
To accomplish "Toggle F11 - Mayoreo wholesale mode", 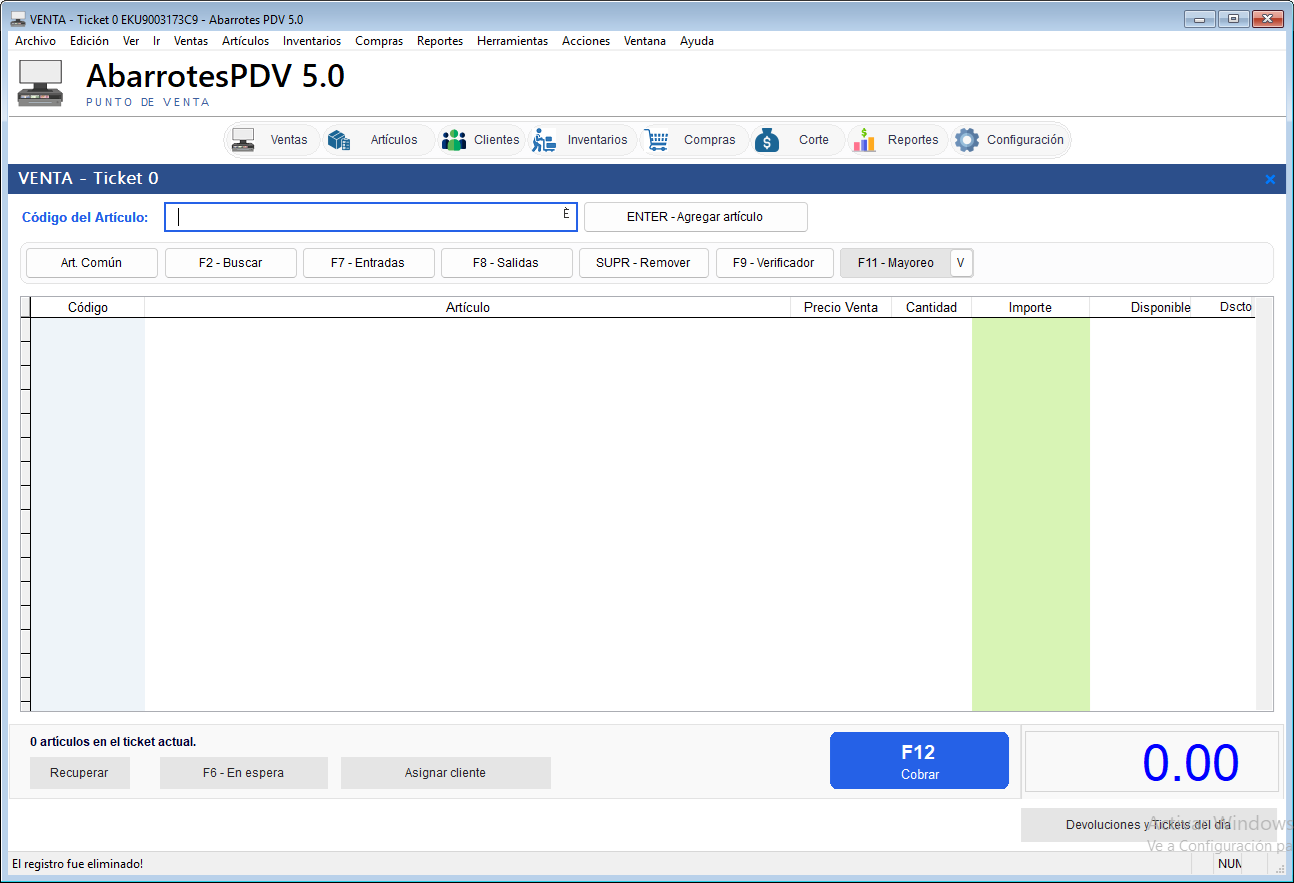I will click(895, 263).
